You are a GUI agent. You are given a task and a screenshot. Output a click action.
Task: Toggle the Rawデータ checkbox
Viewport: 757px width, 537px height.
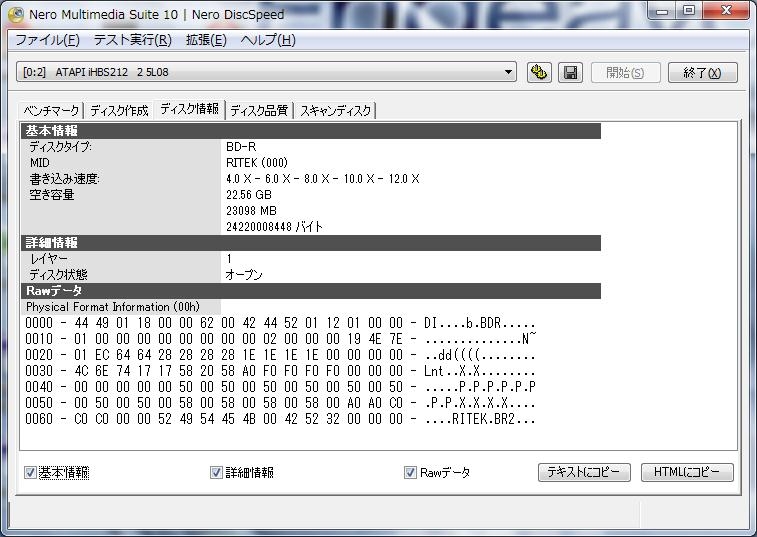[410, 472]
